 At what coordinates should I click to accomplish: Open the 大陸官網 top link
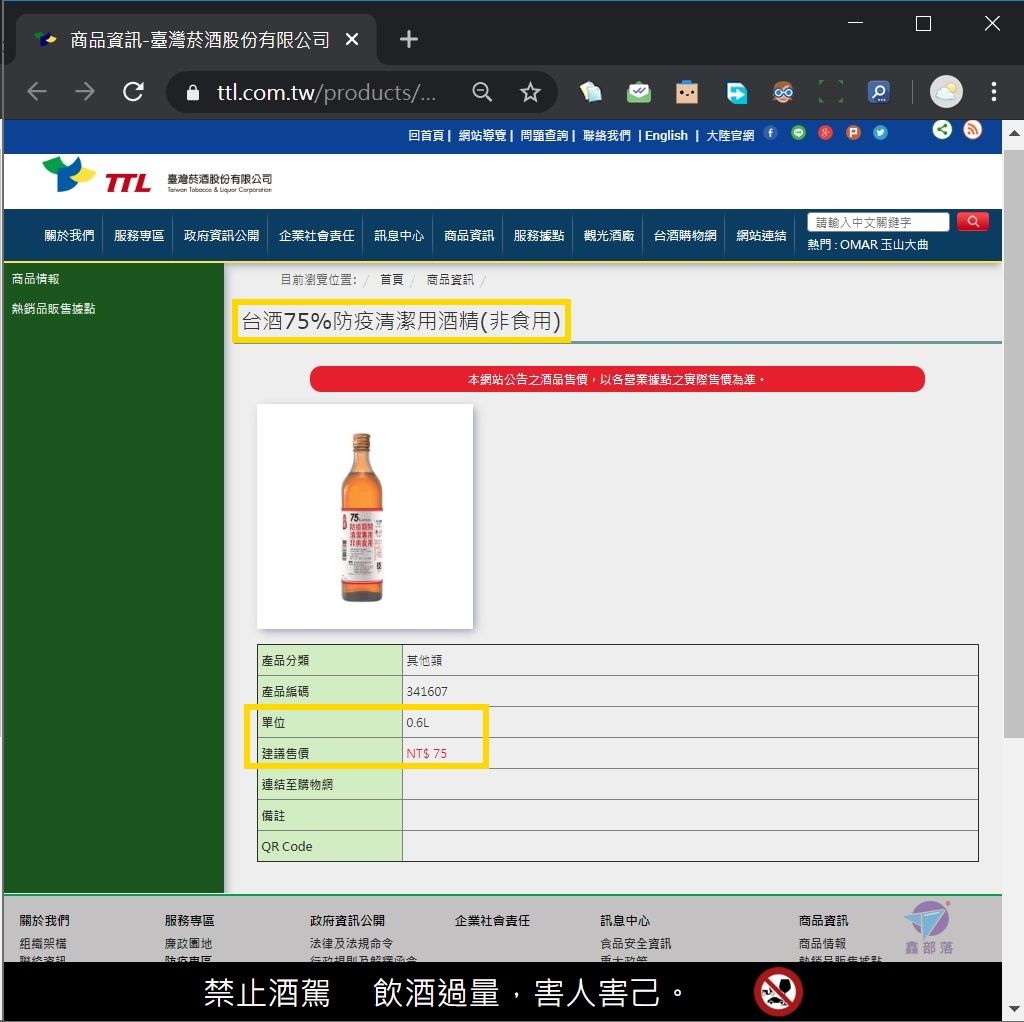(730, 135)
